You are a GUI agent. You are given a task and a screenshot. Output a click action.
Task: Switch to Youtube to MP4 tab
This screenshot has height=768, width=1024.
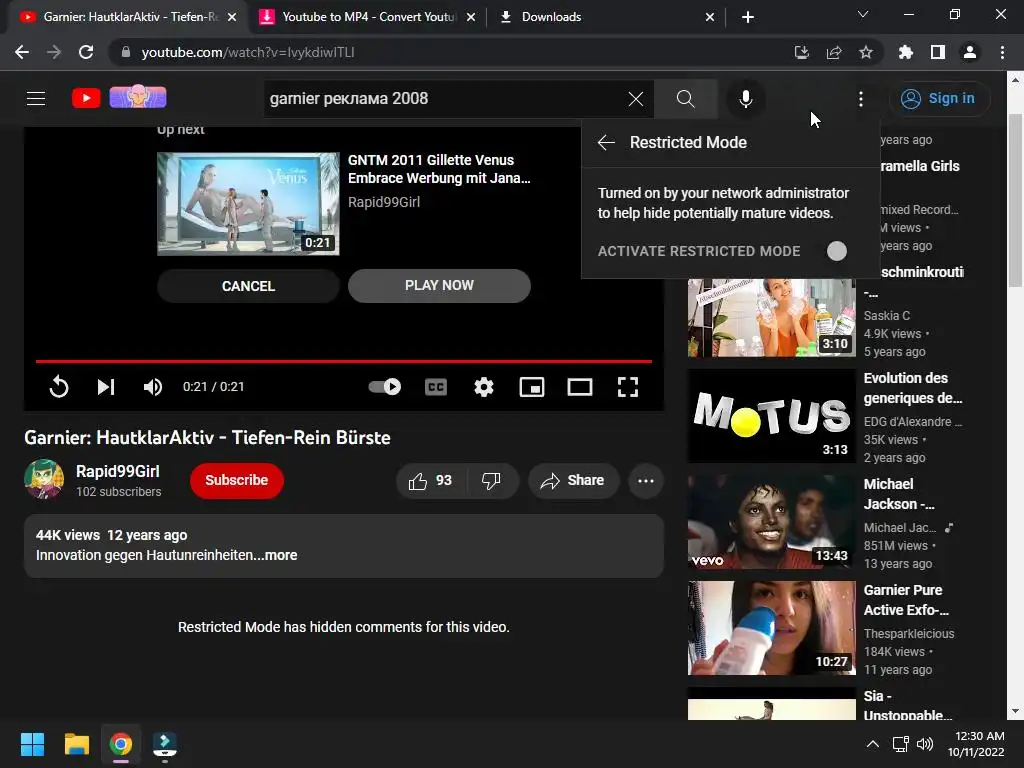coord(367,17)
